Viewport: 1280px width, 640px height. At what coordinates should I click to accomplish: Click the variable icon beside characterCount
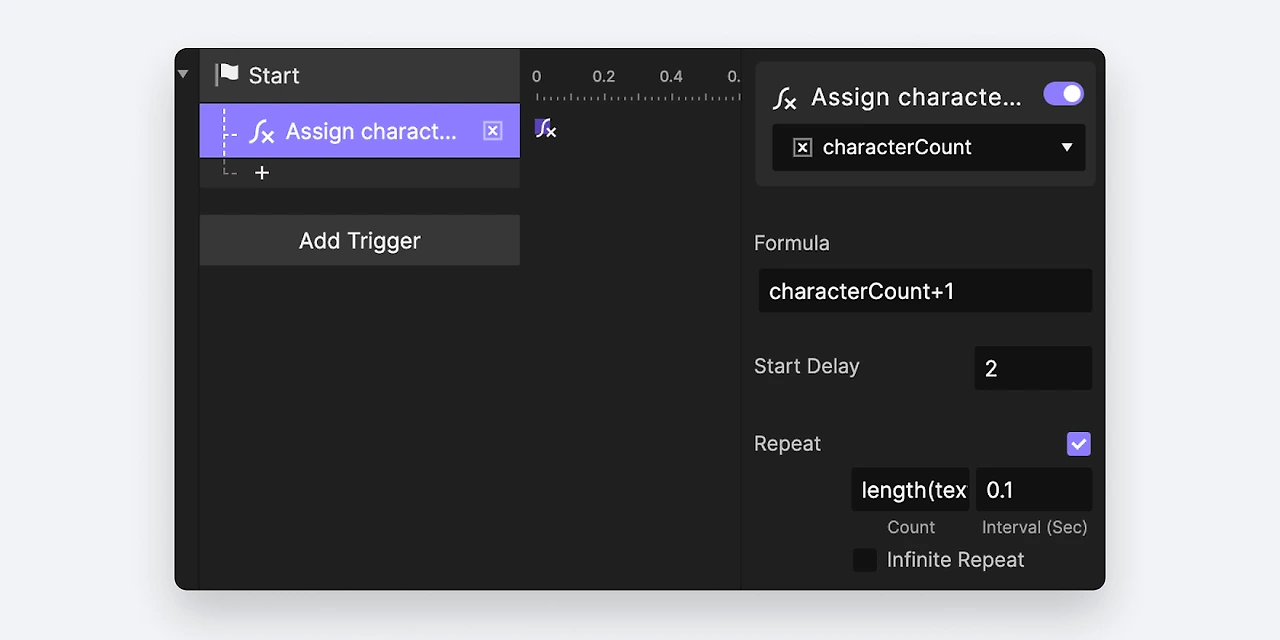802,148
